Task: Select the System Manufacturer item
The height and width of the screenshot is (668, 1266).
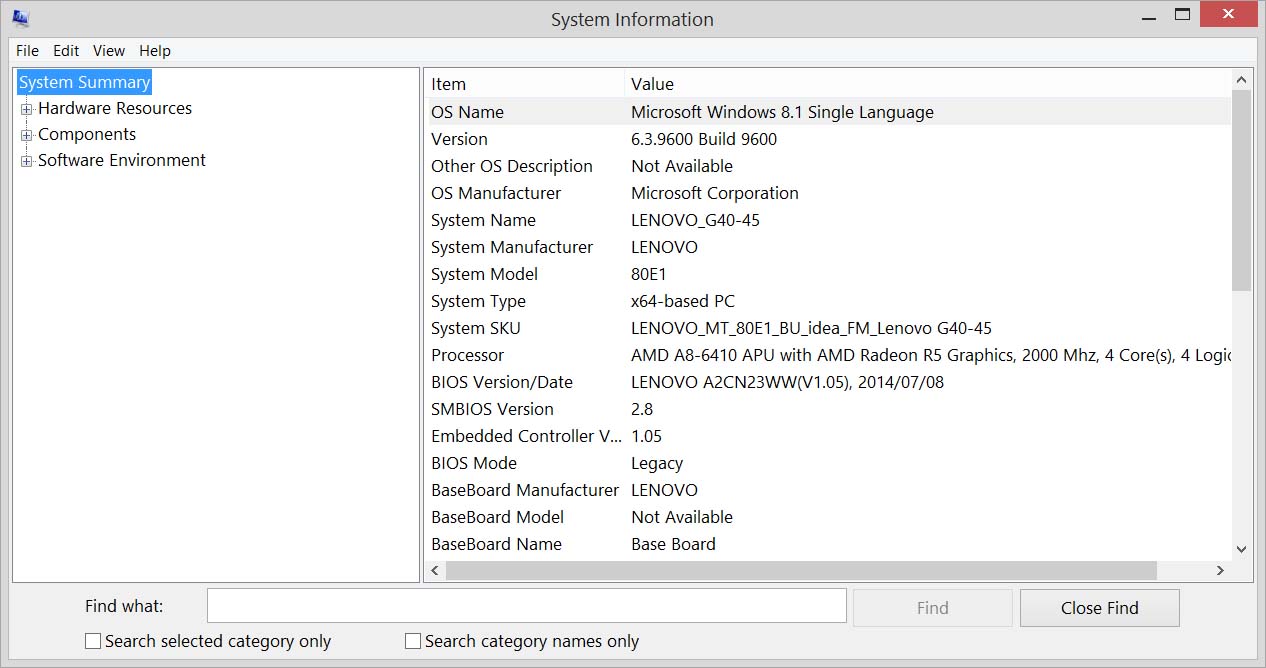Action: pos(512,247)
